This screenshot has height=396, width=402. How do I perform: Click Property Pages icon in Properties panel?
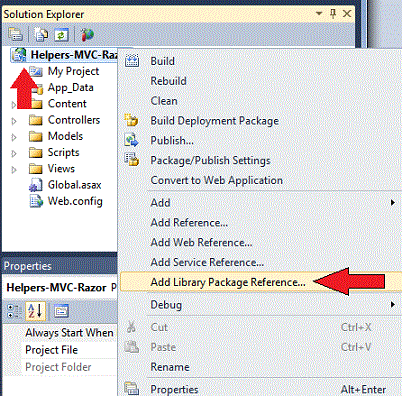[x=62, y=311]
